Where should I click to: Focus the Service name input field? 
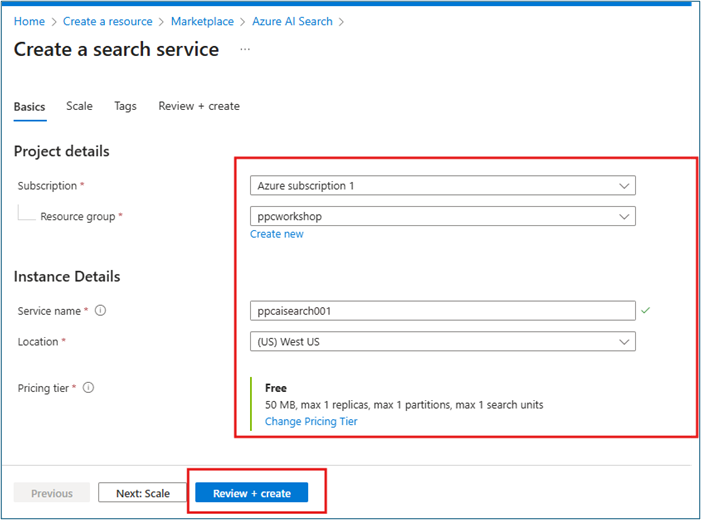[443, 311]
